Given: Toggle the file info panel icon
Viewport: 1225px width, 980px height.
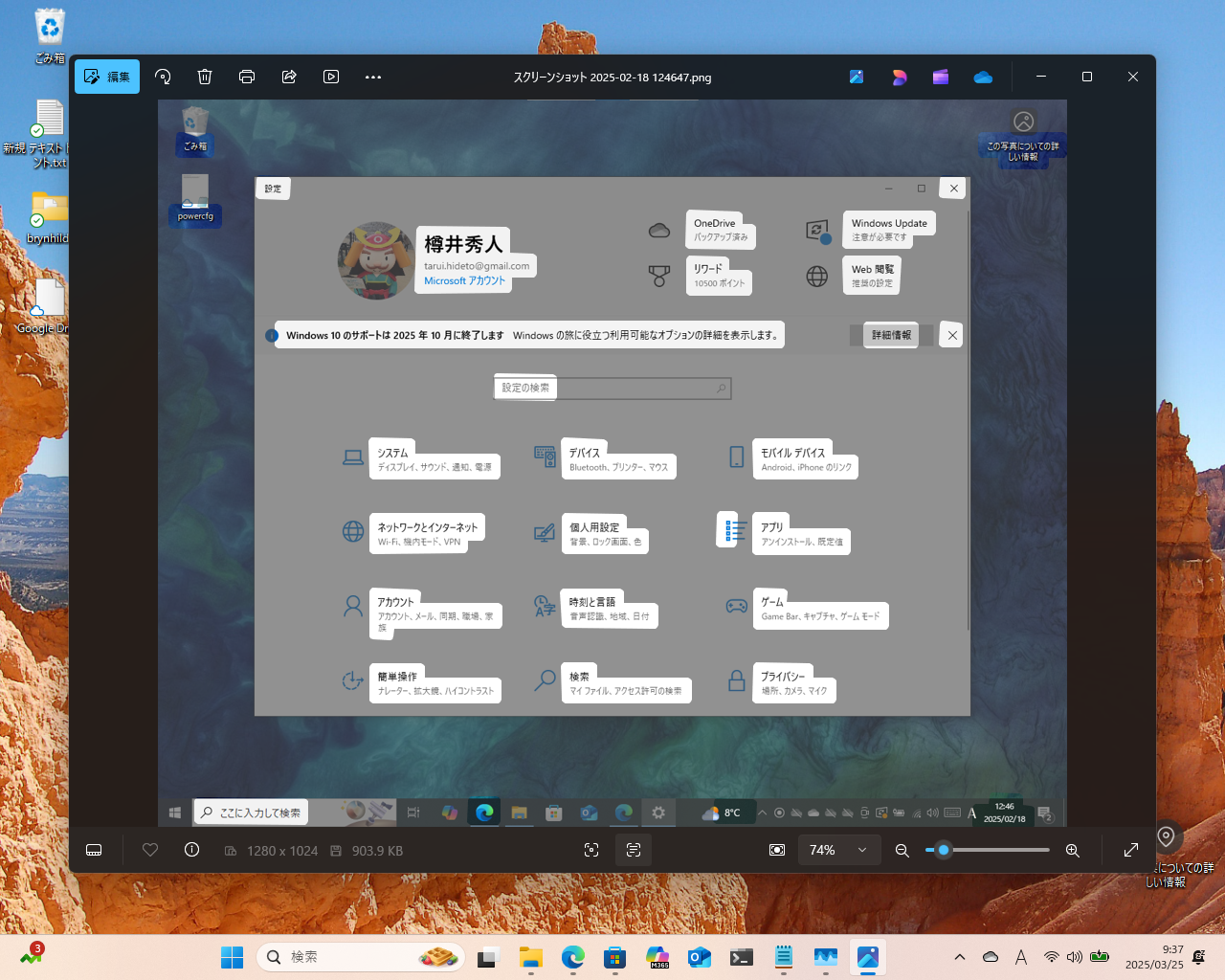Looking at the screenshot, I should tap(191, 850).
